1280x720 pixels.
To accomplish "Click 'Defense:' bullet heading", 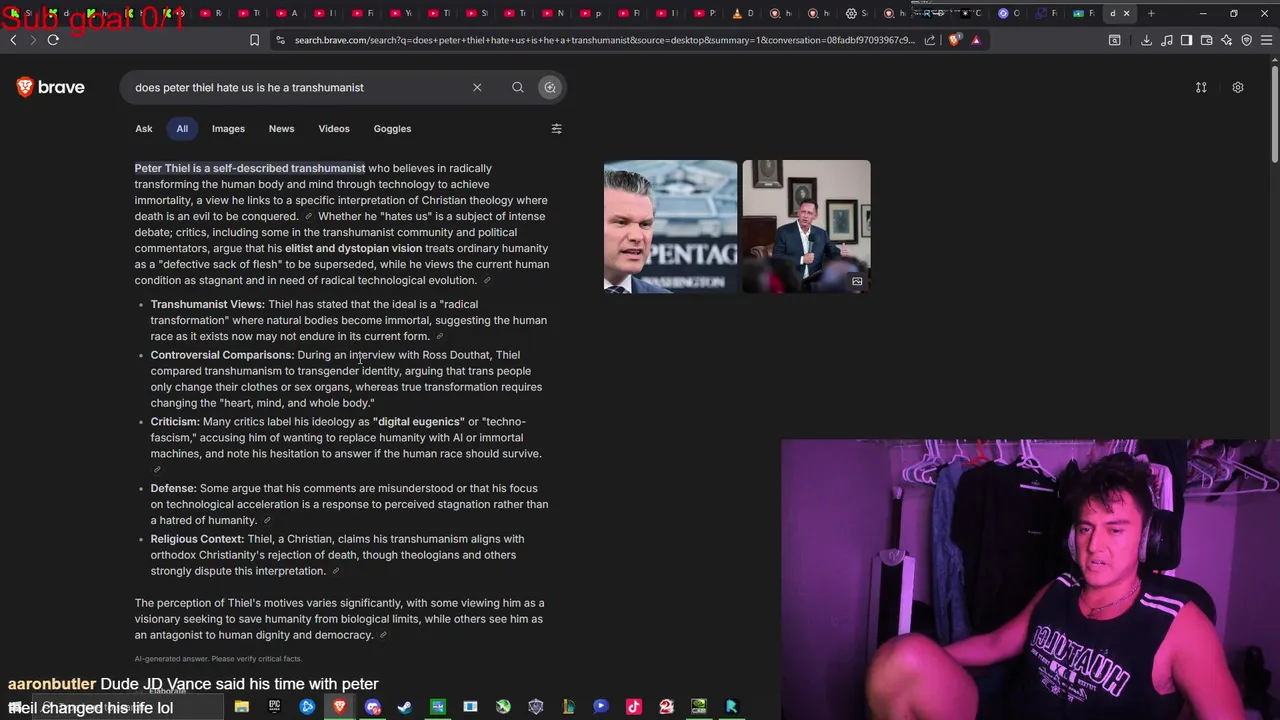I will click(173, 489).
